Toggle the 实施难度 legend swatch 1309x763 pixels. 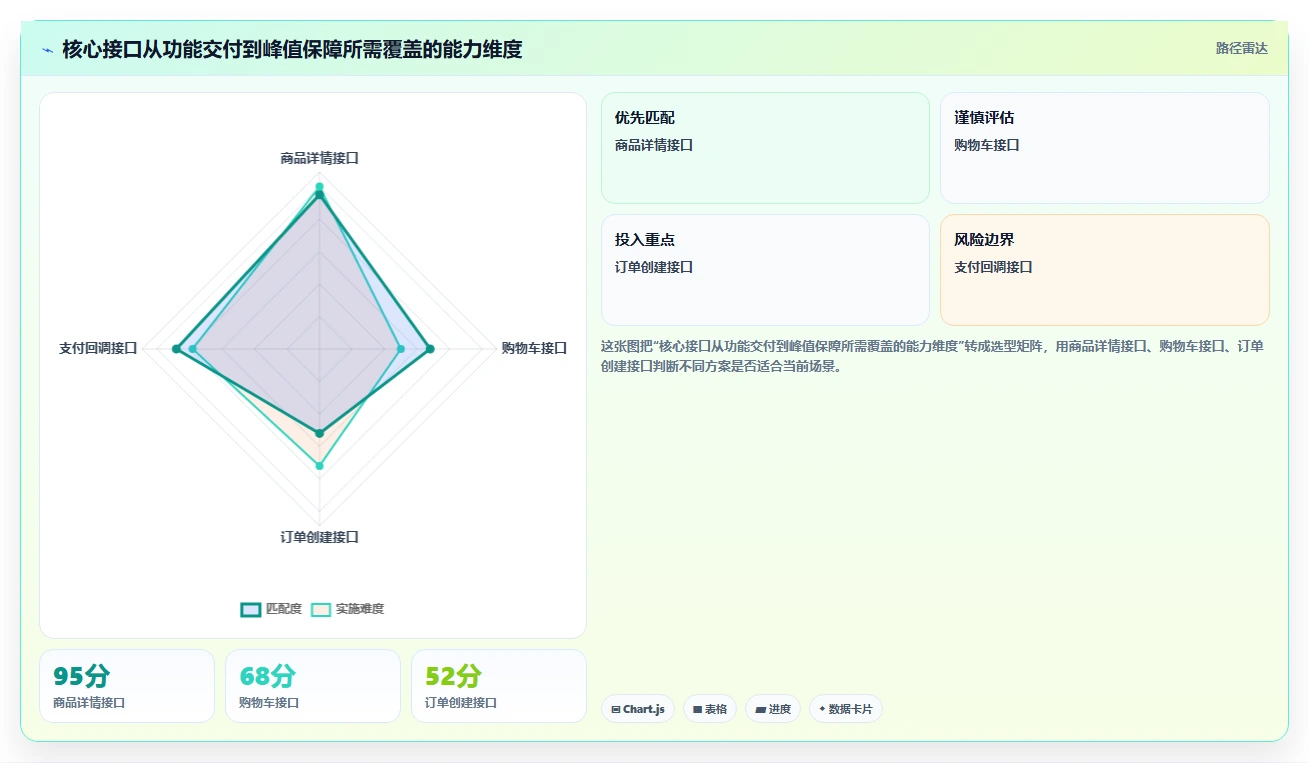(321, 609)
